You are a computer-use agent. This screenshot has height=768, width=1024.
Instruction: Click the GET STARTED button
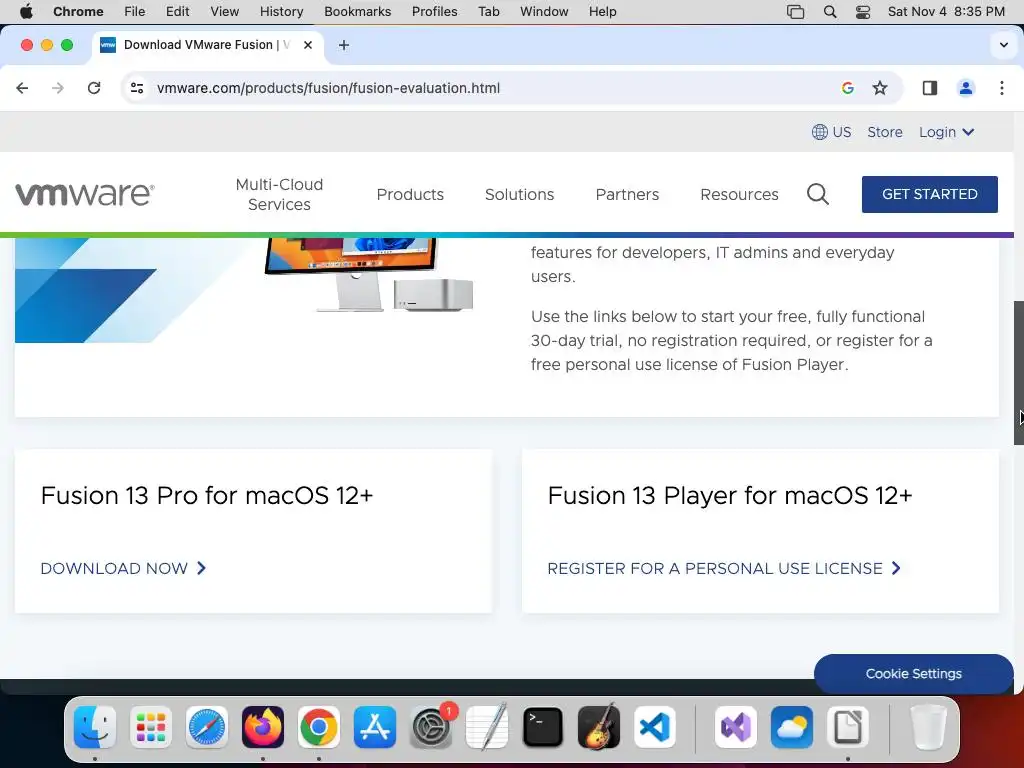click(929, 194)
